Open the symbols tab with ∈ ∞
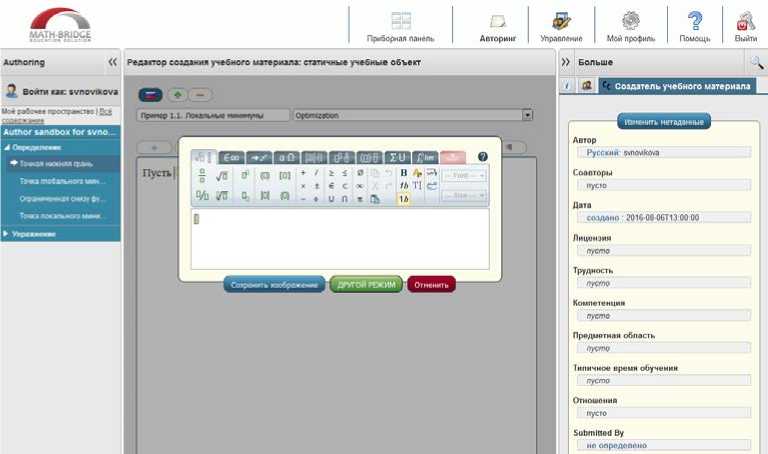This screenshot has height=454, width=768. (231, 158)
